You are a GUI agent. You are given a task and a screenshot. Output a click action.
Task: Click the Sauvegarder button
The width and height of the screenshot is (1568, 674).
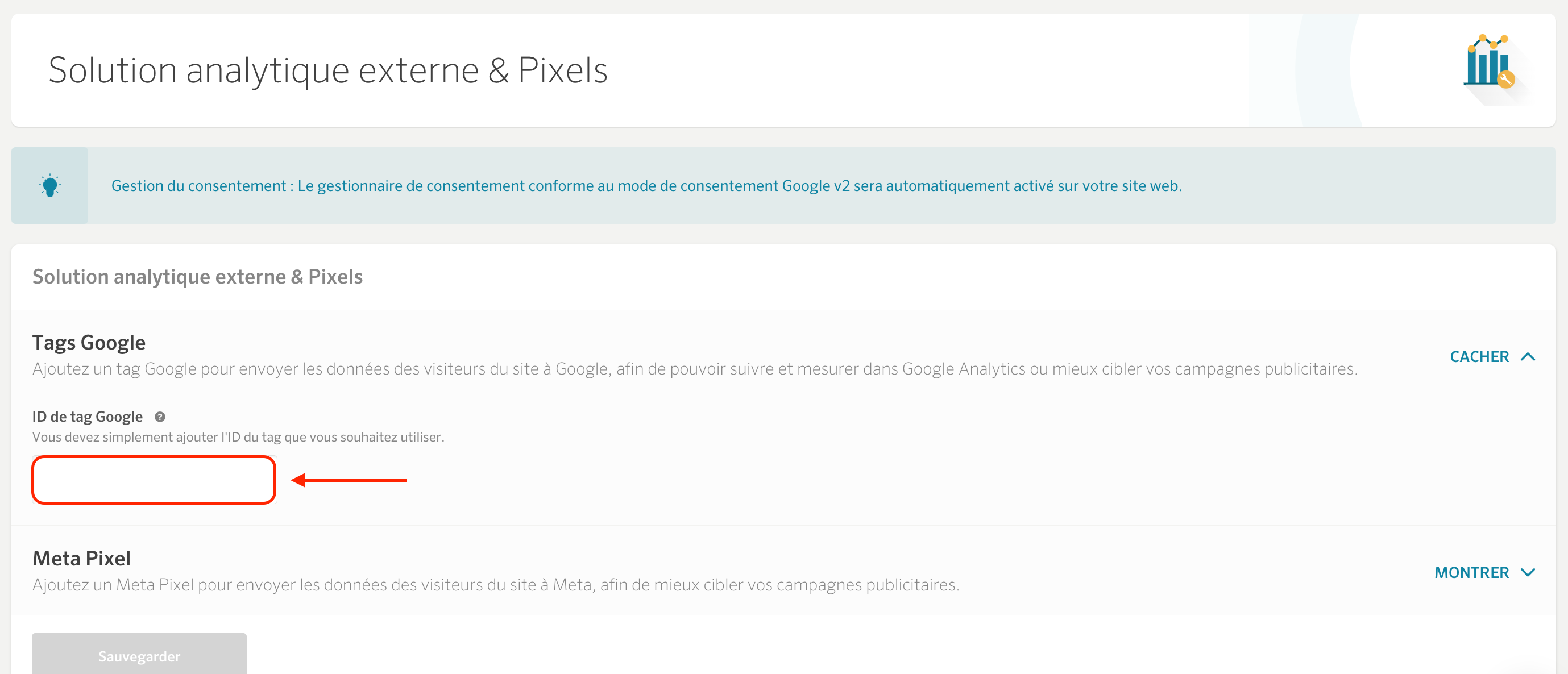pos(139,655)
